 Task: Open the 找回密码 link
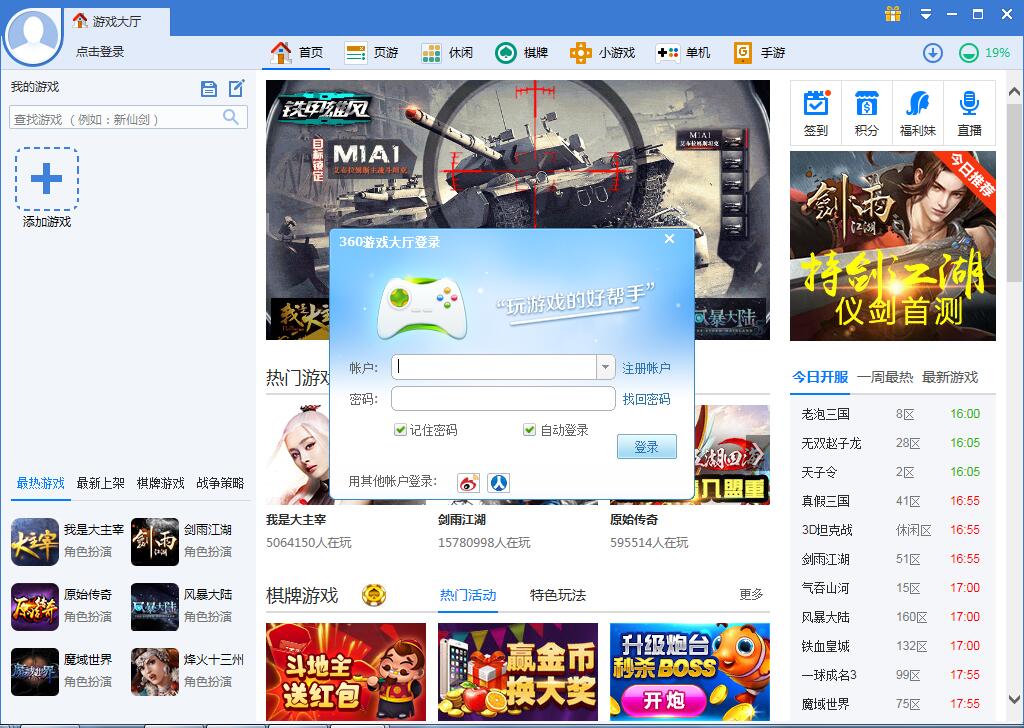click(x=646, y=399)
